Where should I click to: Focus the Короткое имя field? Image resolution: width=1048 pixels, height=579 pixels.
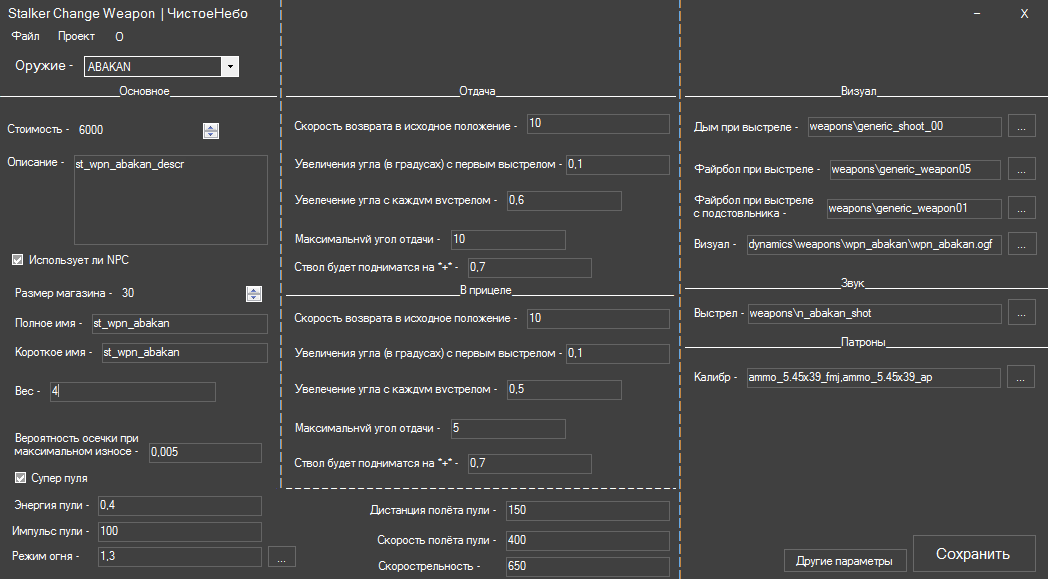184,352
